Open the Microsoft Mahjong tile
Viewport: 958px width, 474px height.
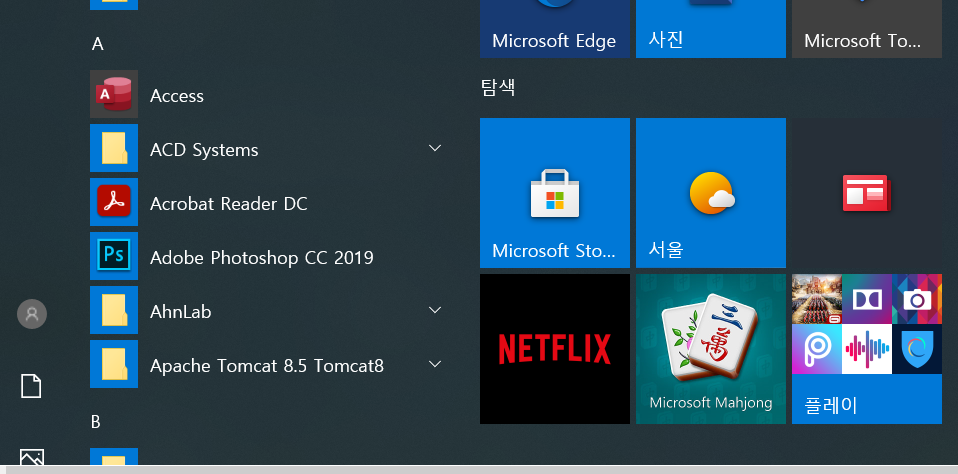pos(711,349)
